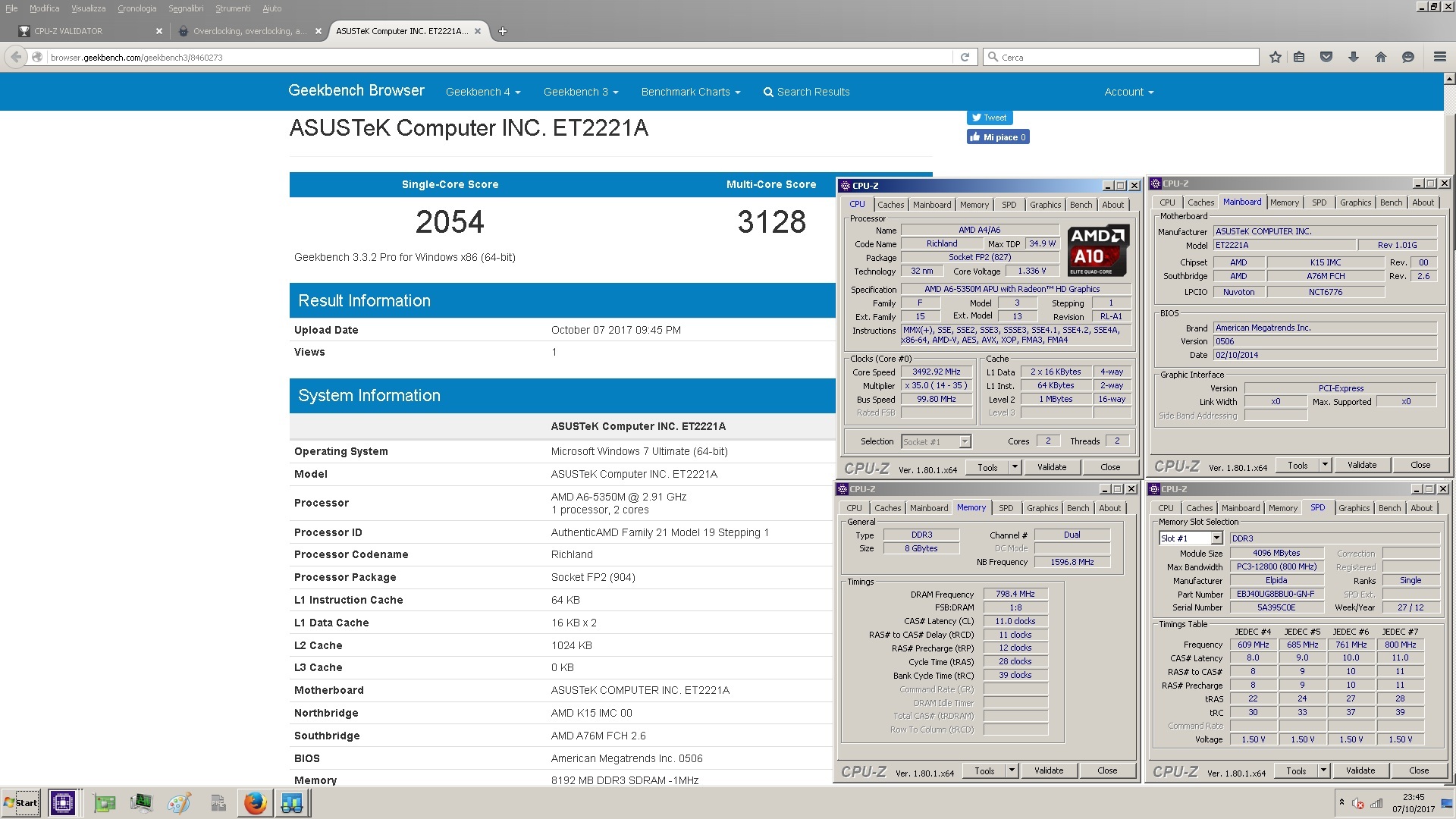Select the DRAM Frequency 798.4 MHz value
The height and width of the screenshot is (819, 1456).
pyautogui.click(x=1015, y=595)
